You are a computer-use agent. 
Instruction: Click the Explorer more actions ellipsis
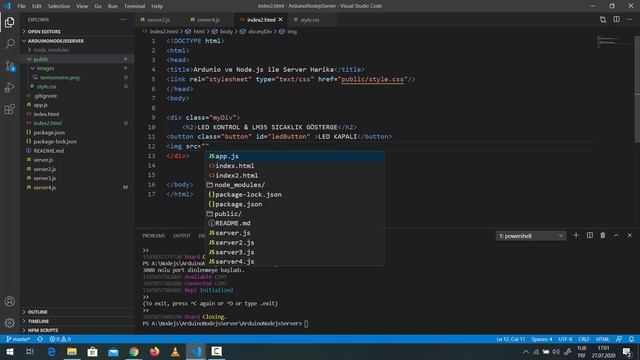pyautogui.click(x=123, y=20)
